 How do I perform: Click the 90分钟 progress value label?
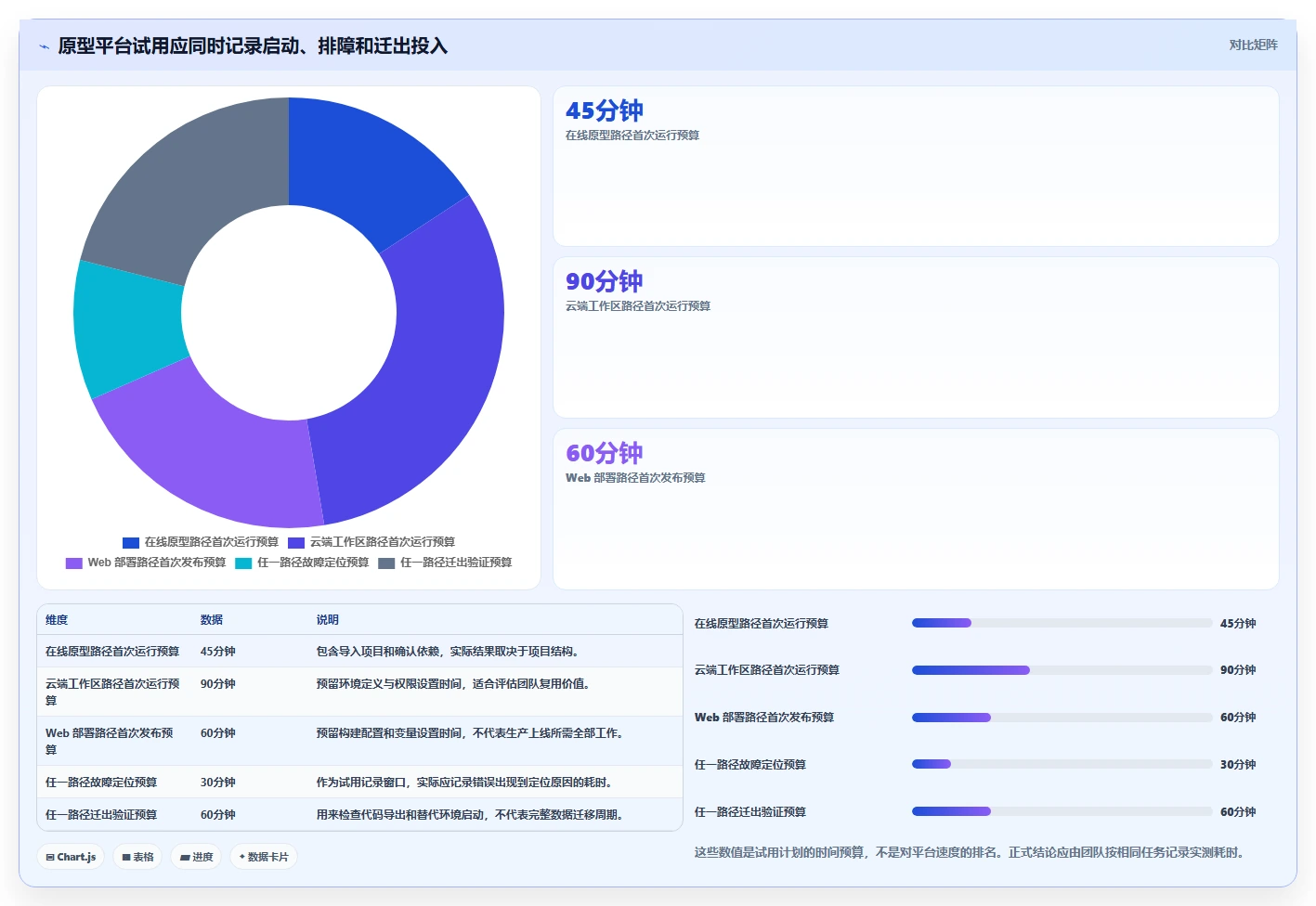point(1238,669)
